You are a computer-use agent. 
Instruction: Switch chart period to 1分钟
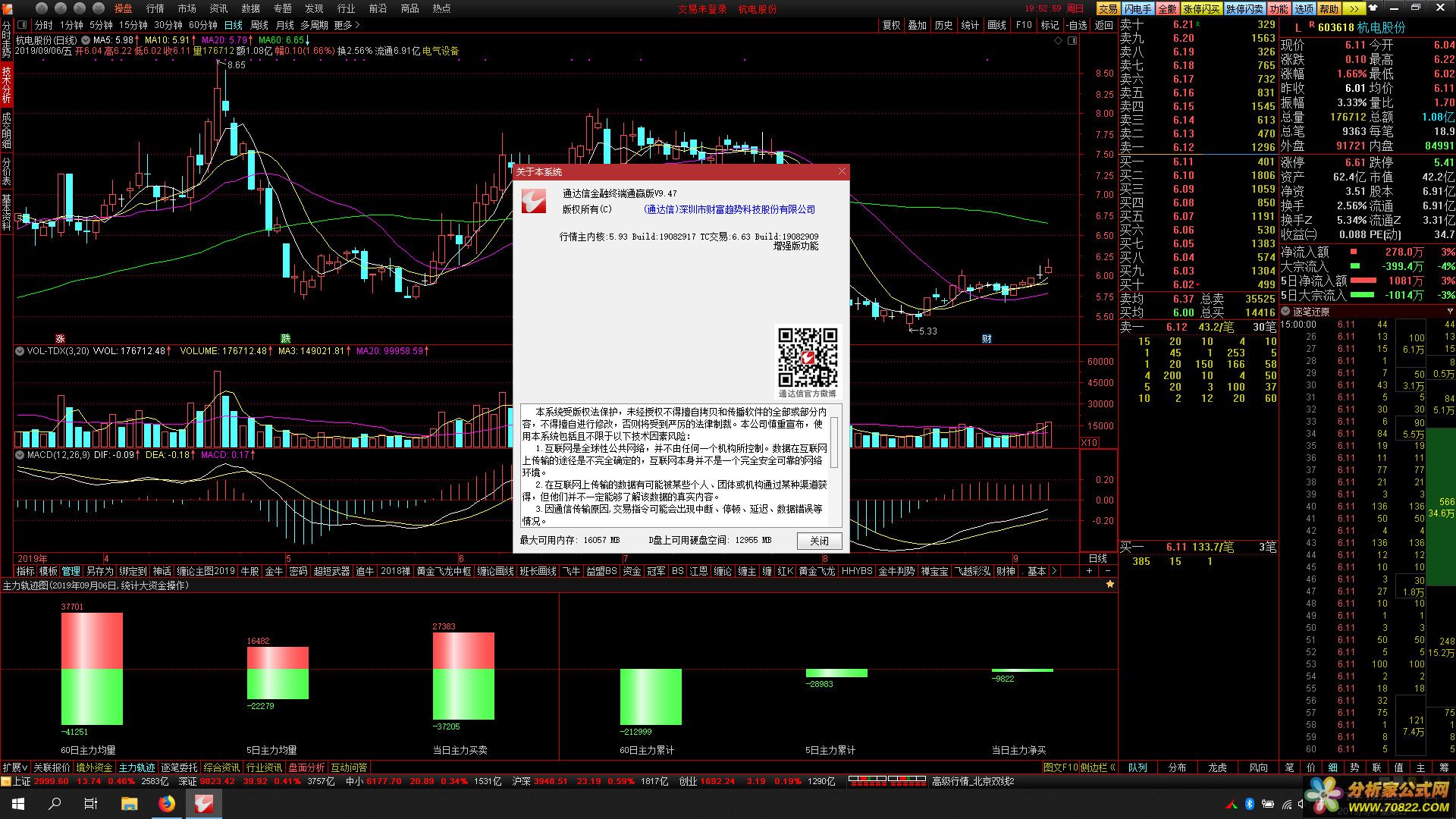[72, 25]
